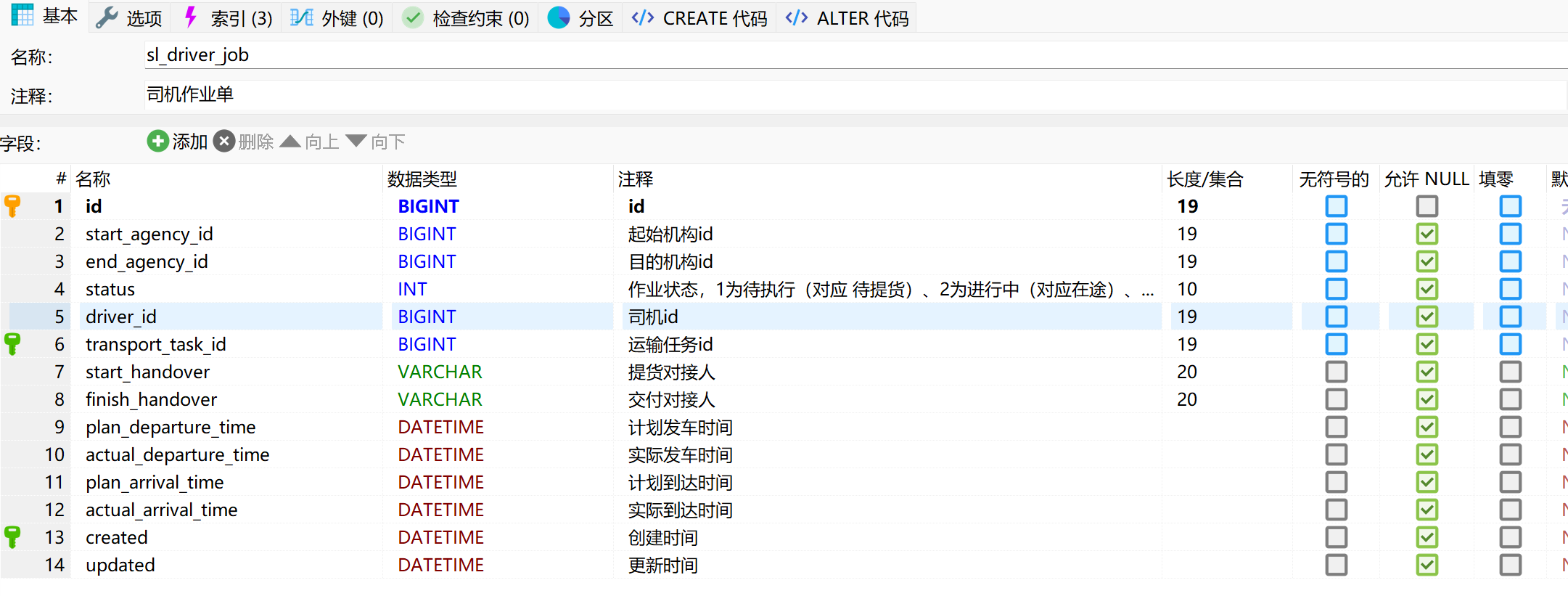Toggle zerofill for transport_task_id row
This screenshot has width=1568, height=596.
coord(1510,344)
